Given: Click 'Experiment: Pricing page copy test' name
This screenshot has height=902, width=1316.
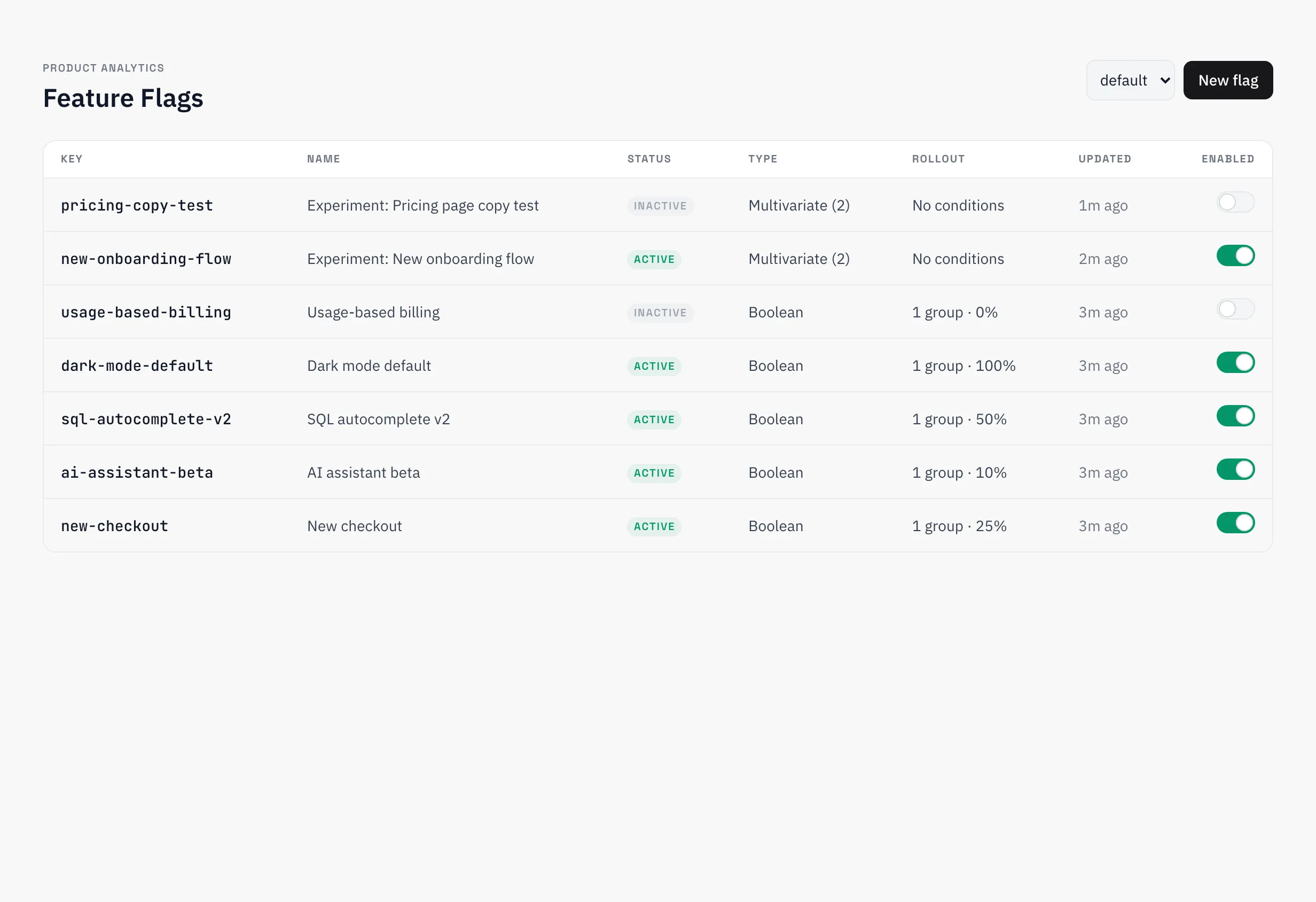Looking at the screenshot, I should [423, 205].
